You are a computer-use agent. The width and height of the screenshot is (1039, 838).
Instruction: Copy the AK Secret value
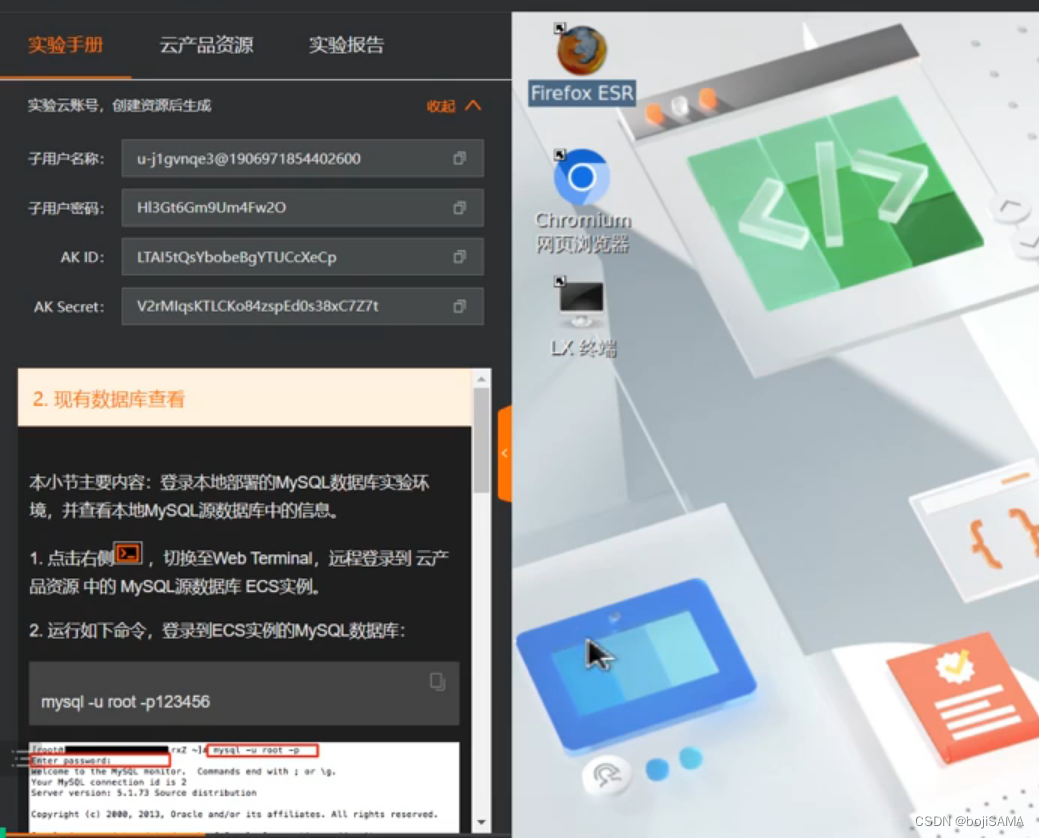point(459,306)
